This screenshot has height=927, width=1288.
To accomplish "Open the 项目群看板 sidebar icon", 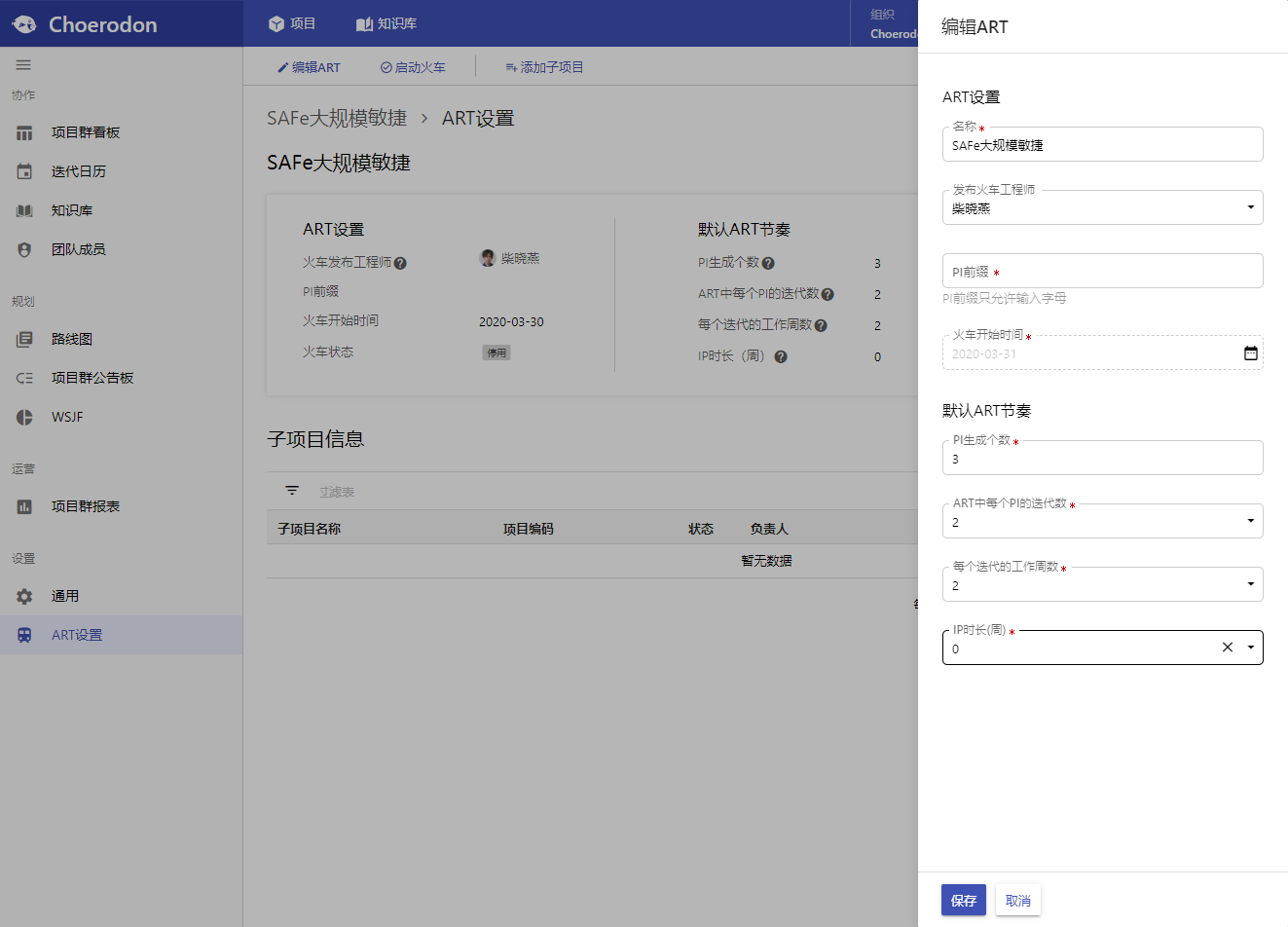I will (x=23, y=131).
